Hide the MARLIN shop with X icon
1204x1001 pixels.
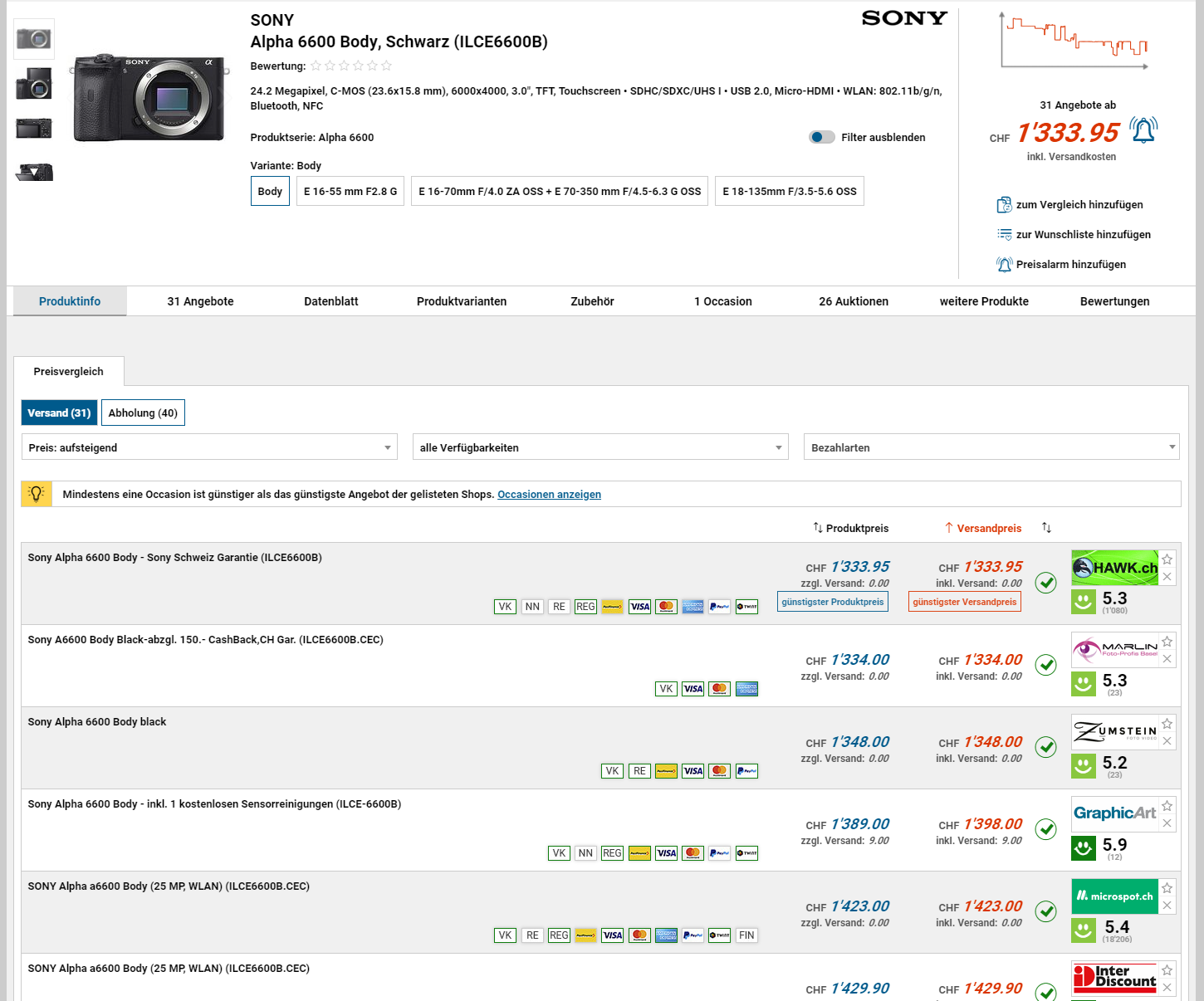coord(1167,659)
